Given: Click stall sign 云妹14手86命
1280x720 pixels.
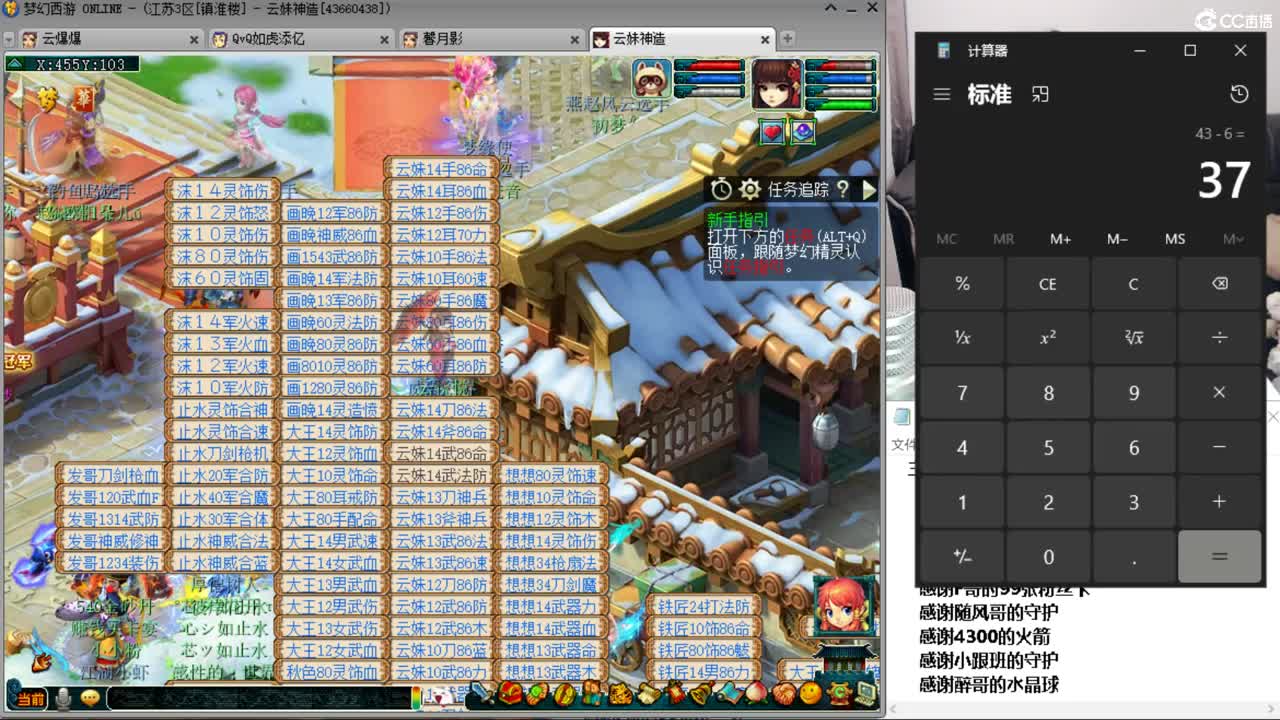Looking at the screenshot, I should 441,169.
